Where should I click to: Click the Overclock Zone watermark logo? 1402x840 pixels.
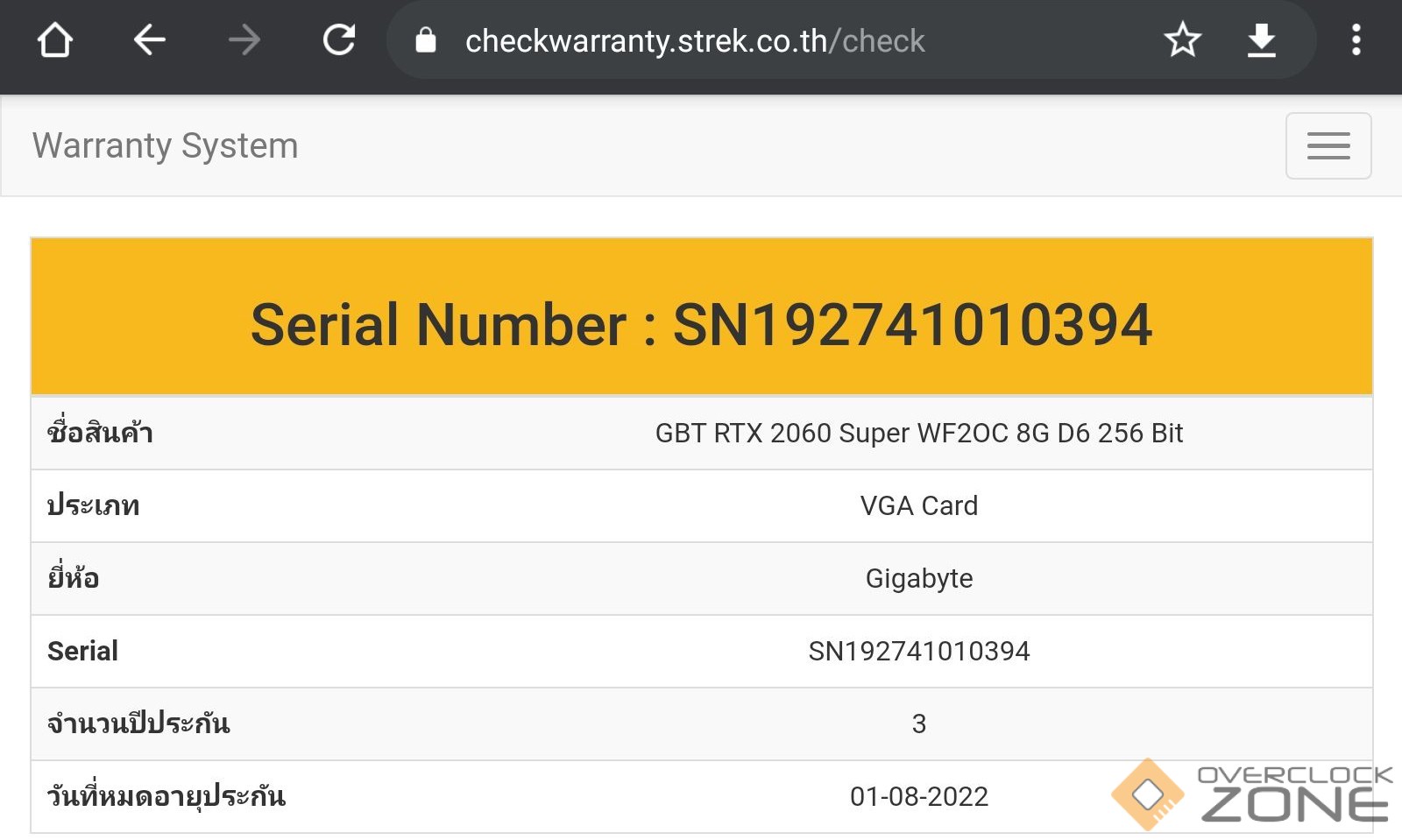tap(1251, 794)
